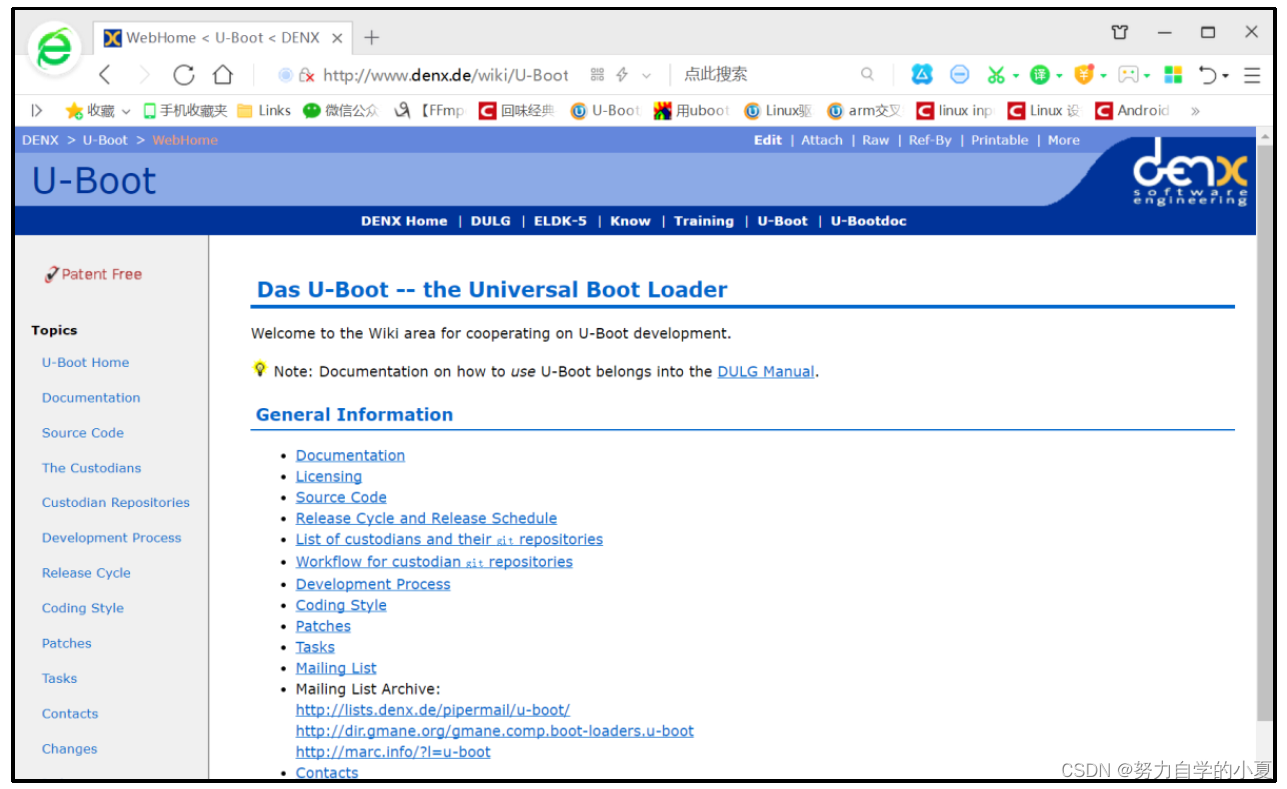The height and width of the screenshot is (789, 1287).
Task: Click the green translate extension icon
Action: pos(1040,74)
